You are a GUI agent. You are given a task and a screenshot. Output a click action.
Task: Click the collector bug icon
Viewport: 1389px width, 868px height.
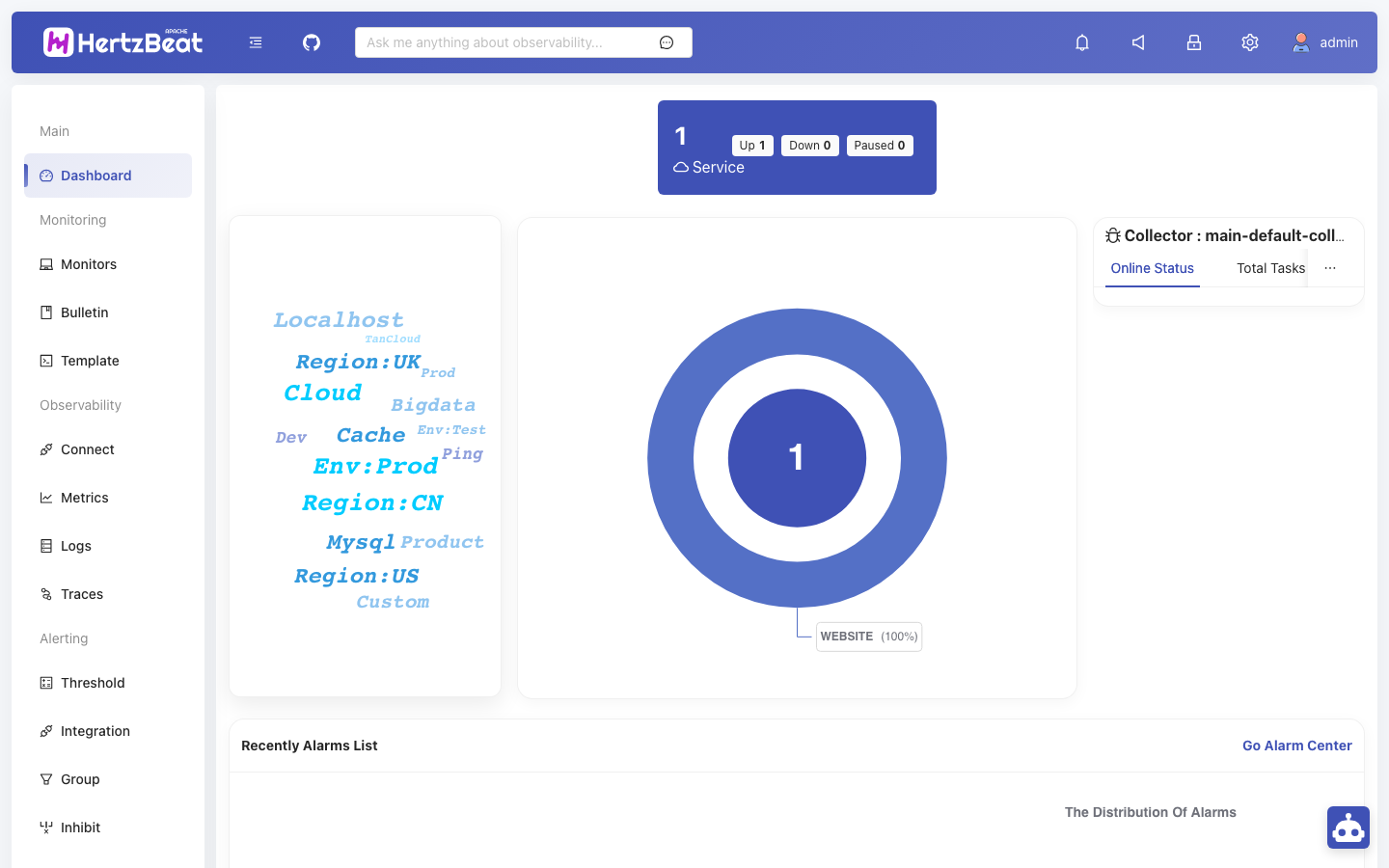click(1113, 235)
